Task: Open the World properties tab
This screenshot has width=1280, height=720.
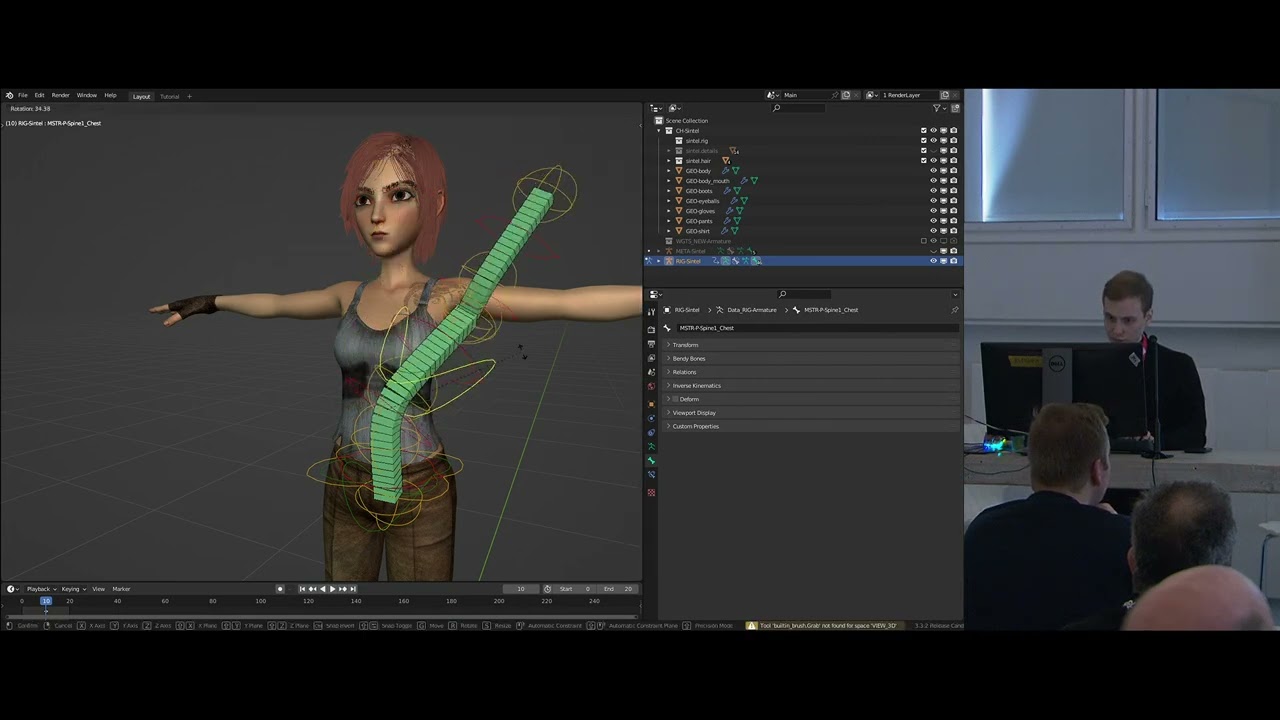Action: pyautogui.click(x=651, y=386)
